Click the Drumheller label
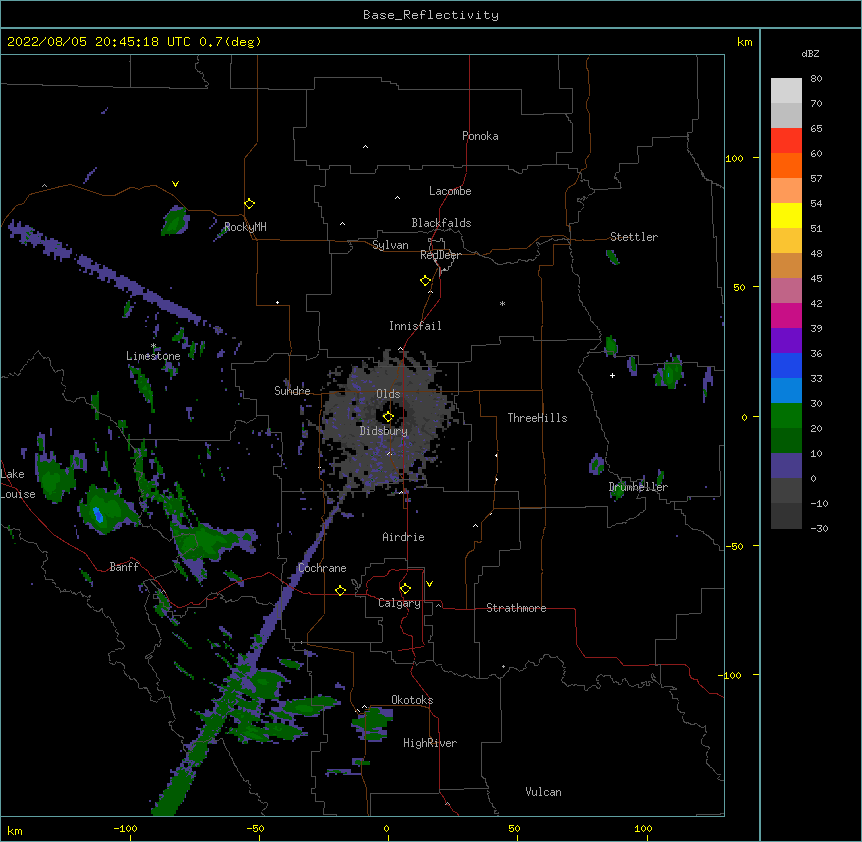The width and height of the screenshot is (862, 842). point(638,487)
